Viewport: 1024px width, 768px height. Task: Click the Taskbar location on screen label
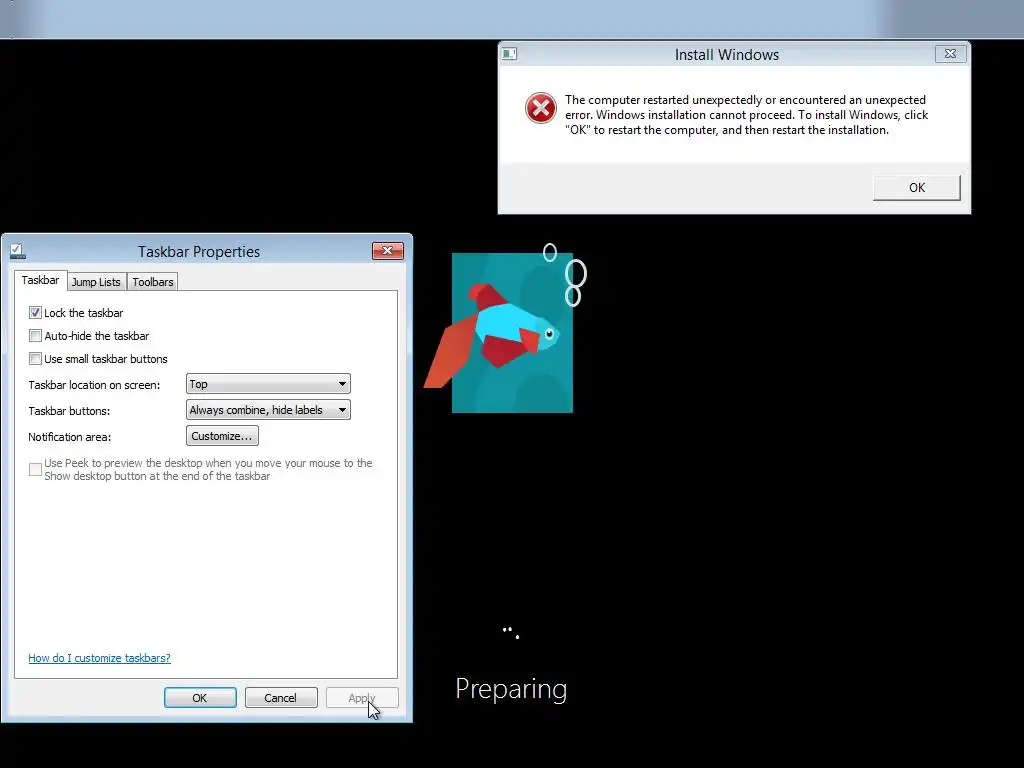coord(94,385)
